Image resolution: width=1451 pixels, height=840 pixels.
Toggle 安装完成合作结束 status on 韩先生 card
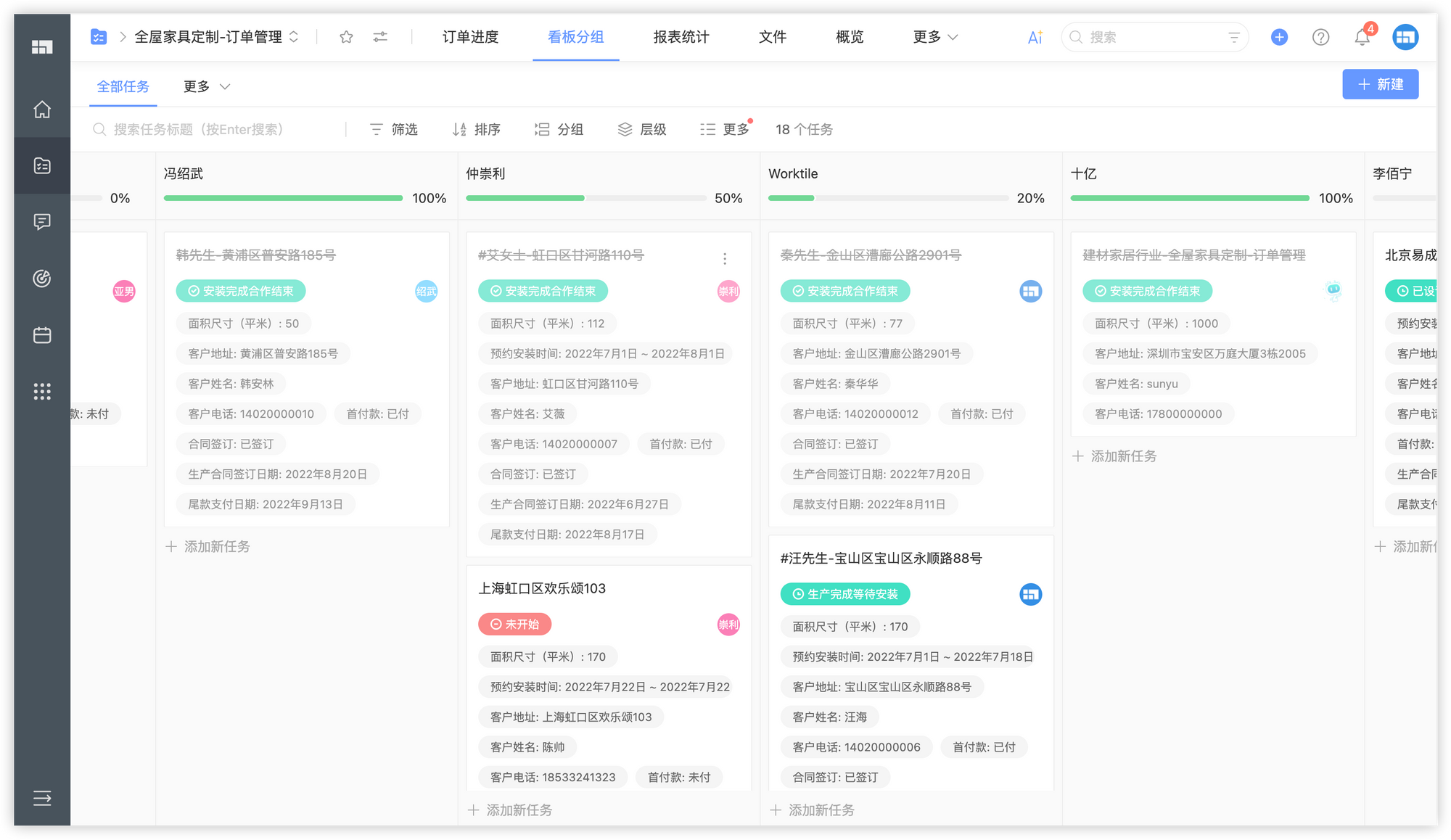click(x=240, y=292)
